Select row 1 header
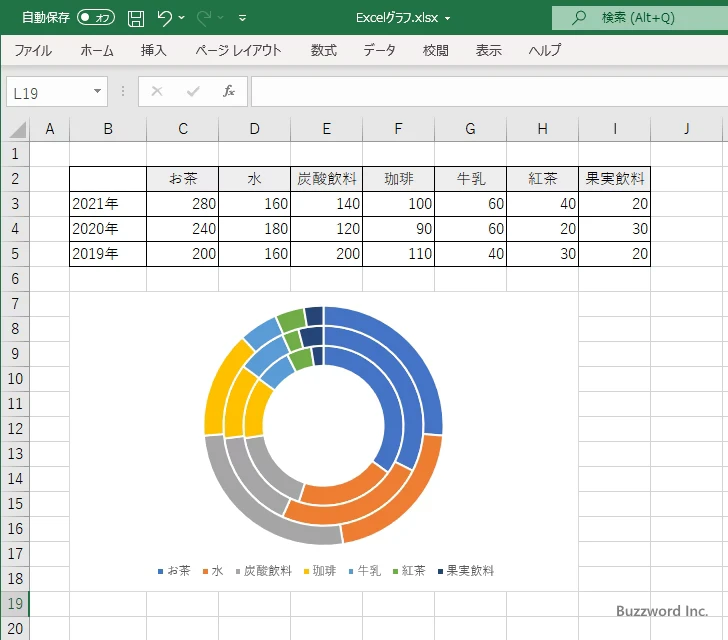 click(15, 154)
